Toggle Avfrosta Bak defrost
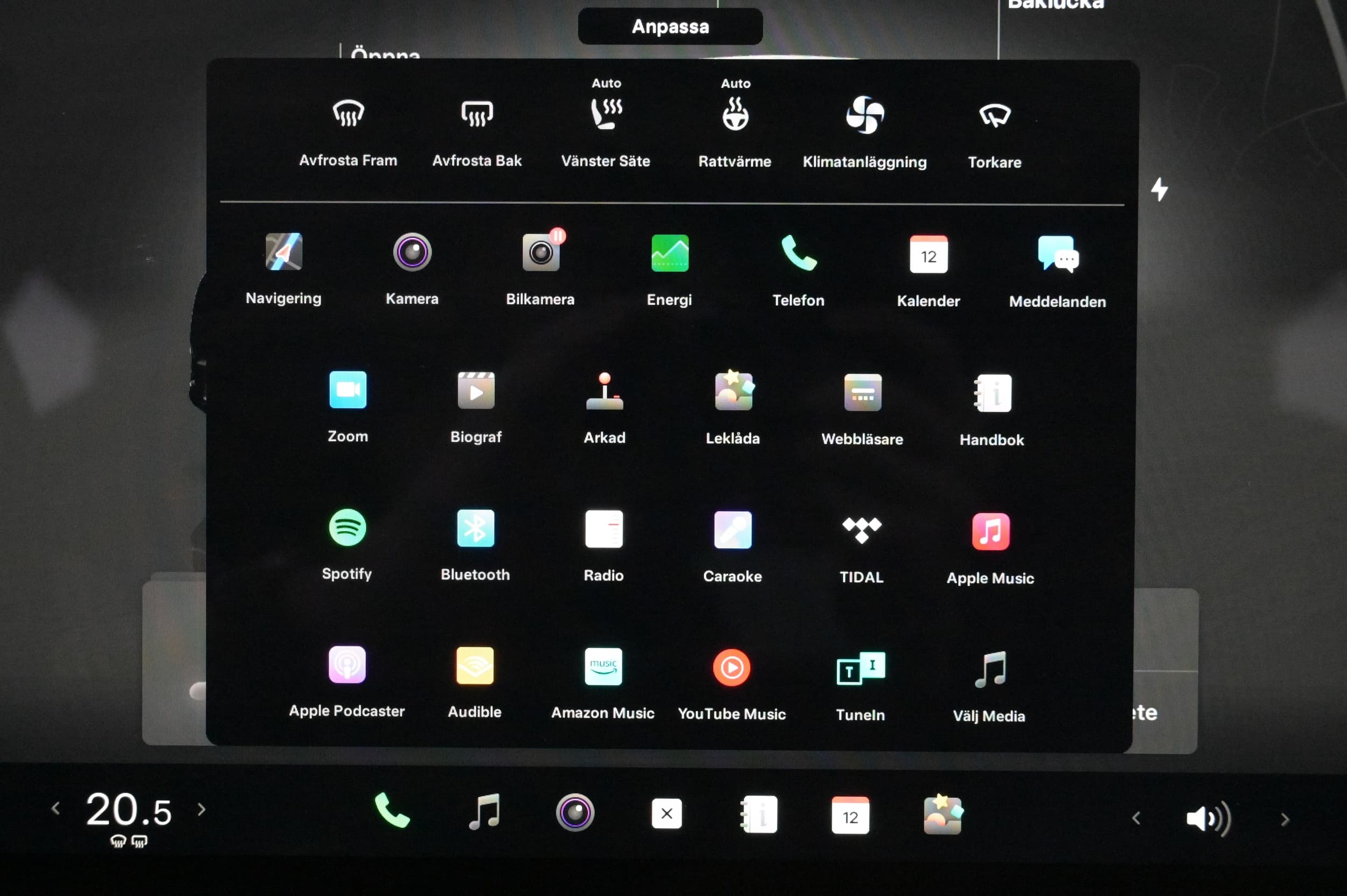This screenshot has height=896, width=1347. pos(477,113)
